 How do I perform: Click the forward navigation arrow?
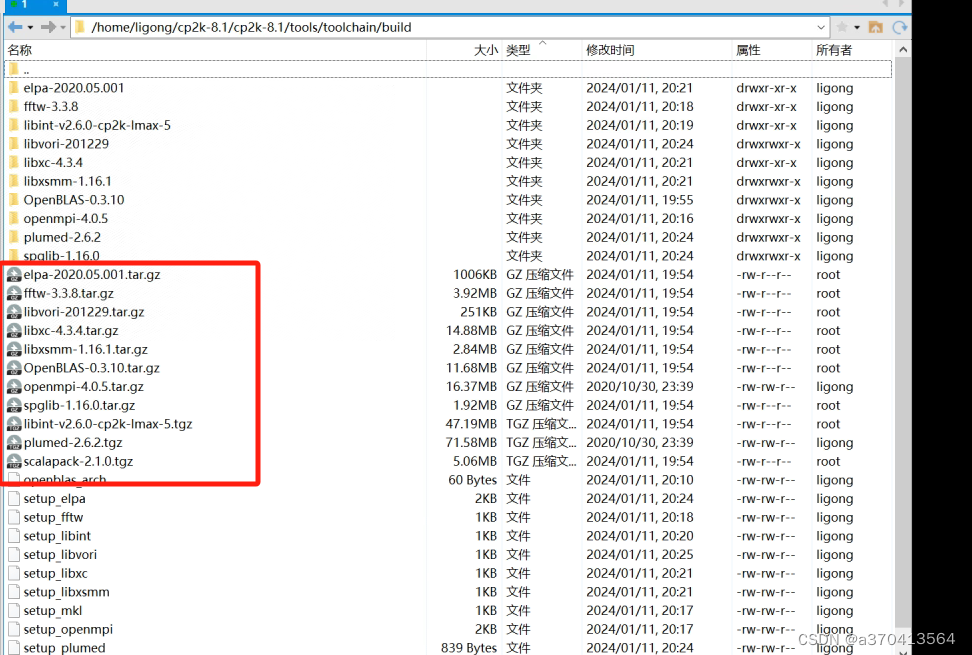point(47,27)
